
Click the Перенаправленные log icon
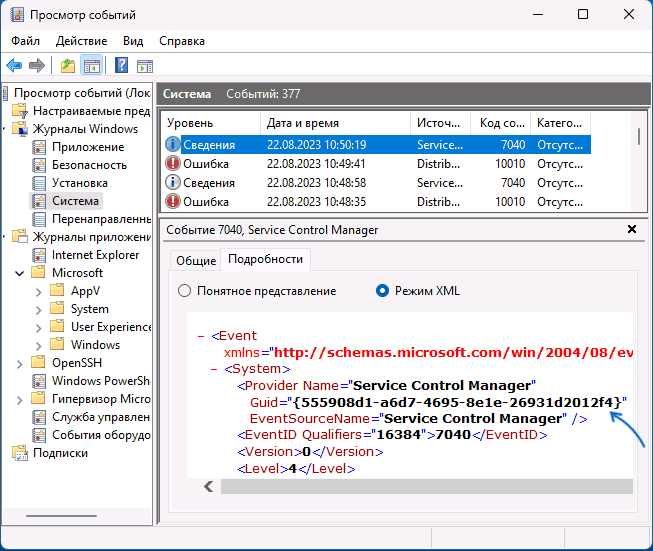click(39, 219)
